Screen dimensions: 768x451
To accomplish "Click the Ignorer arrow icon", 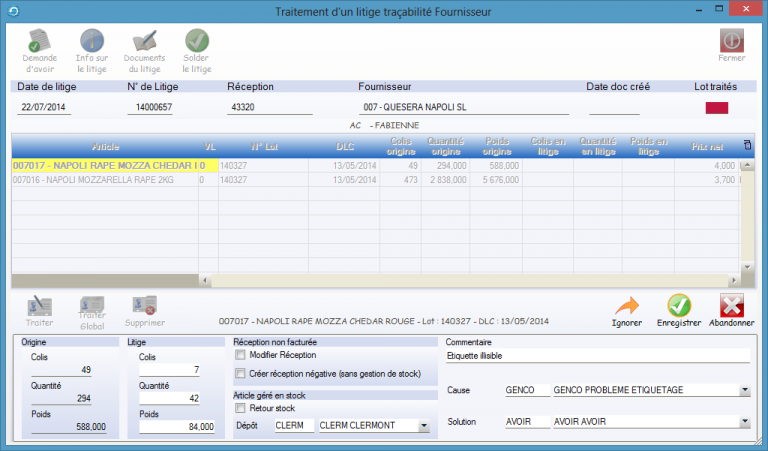I will [x=627, y=304].
